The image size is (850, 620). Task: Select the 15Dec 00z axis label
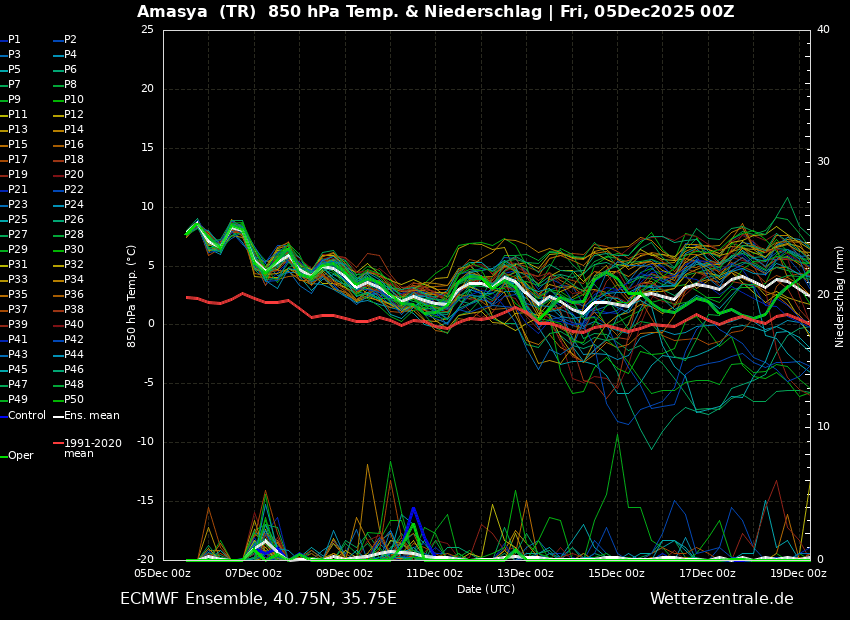617,573
